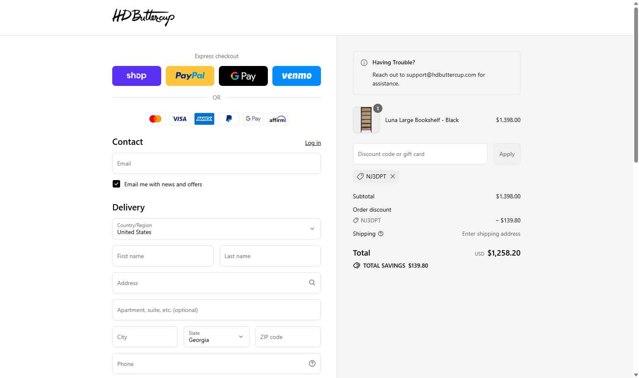The image size is (639, 378).
Task: Focus the Email input field
Action: point(216,163)
